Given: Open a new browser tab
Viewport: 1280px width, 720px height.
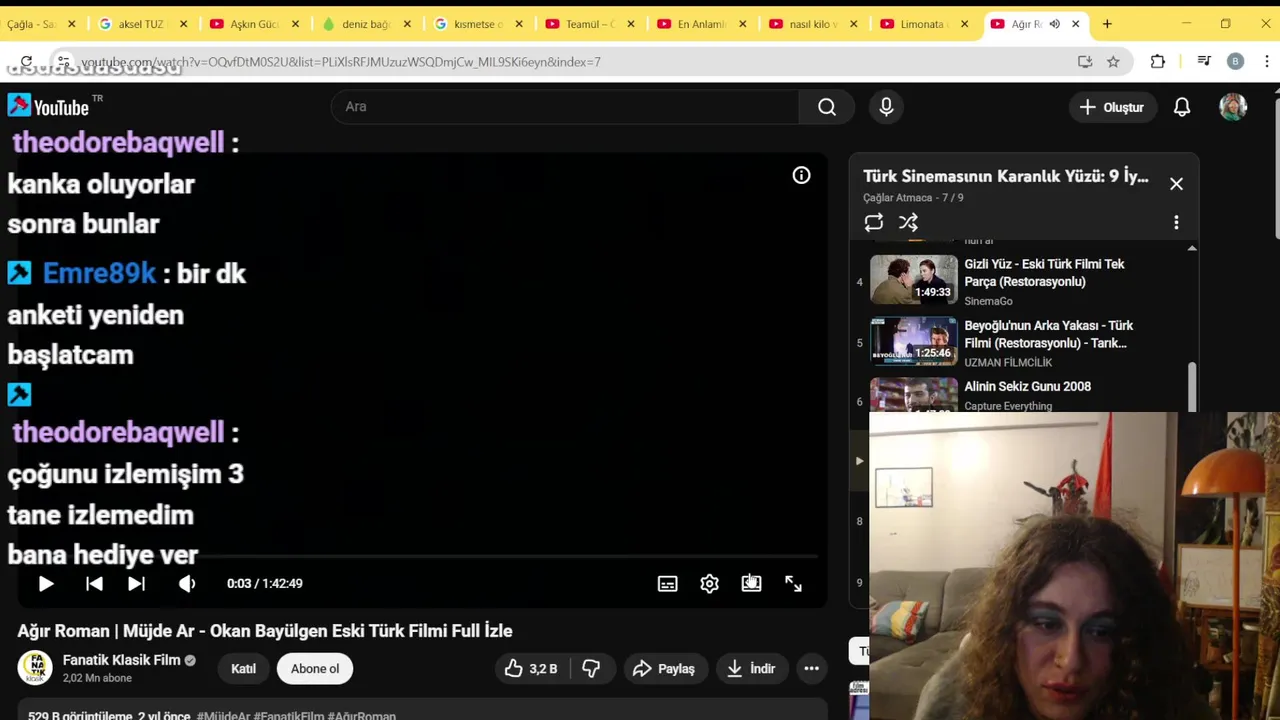Looking at the screenshot, I should point(1107,24).
